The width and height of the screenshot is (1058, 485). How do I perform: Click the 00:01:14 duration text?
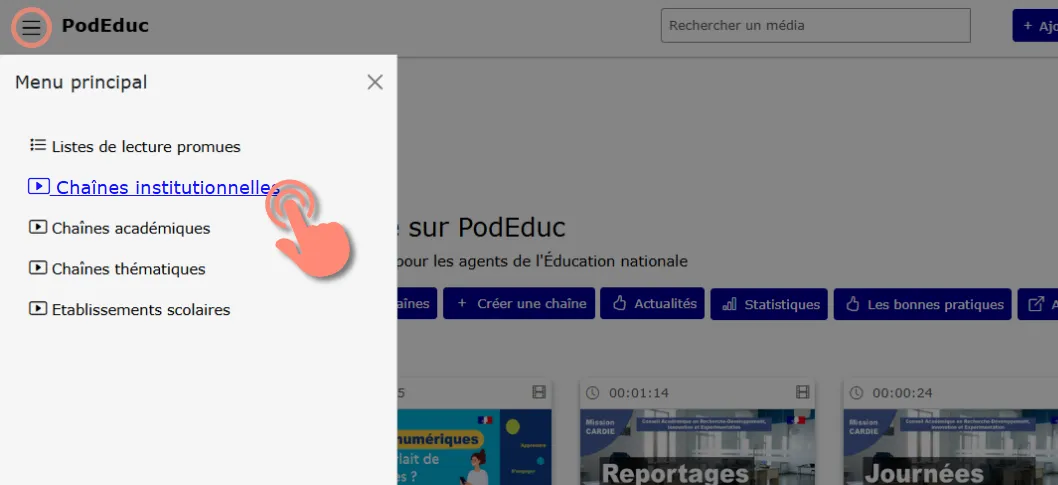tap(638, 393)
